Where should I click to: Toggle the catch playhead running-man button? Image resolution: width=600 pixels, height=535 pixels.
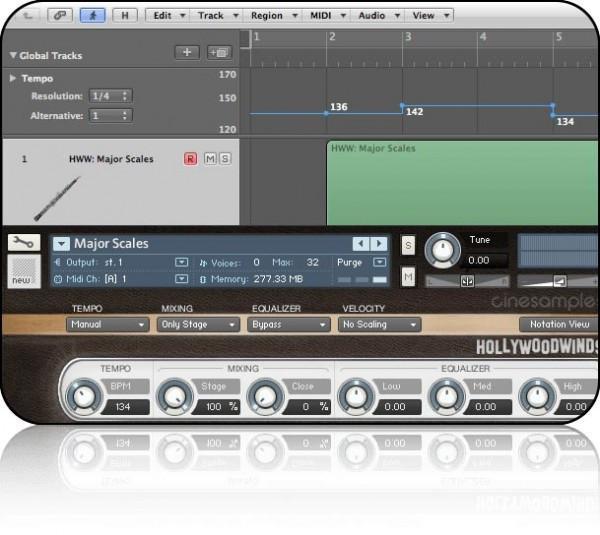click(93, 15)
